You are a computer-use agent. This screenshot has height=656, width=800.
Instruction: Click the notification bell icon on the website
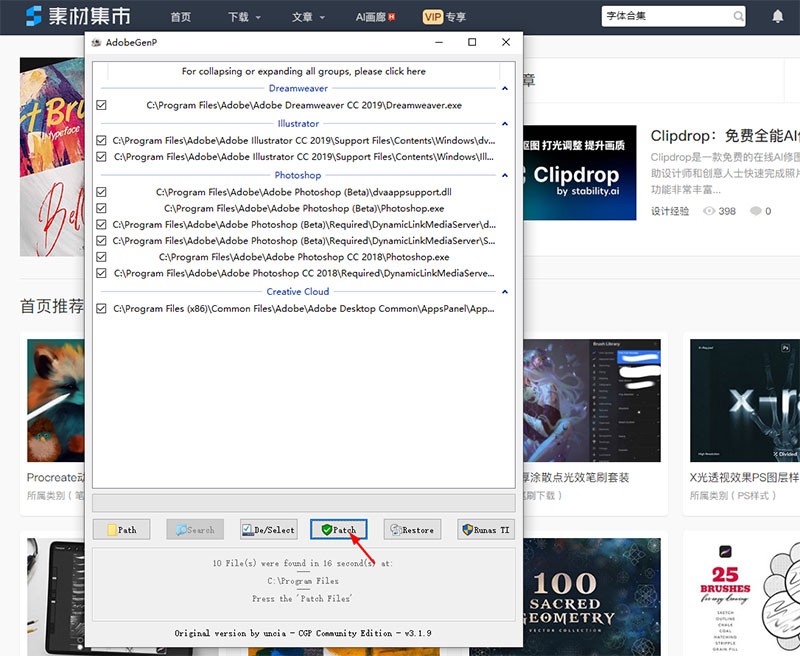click(x=778, y=16)
